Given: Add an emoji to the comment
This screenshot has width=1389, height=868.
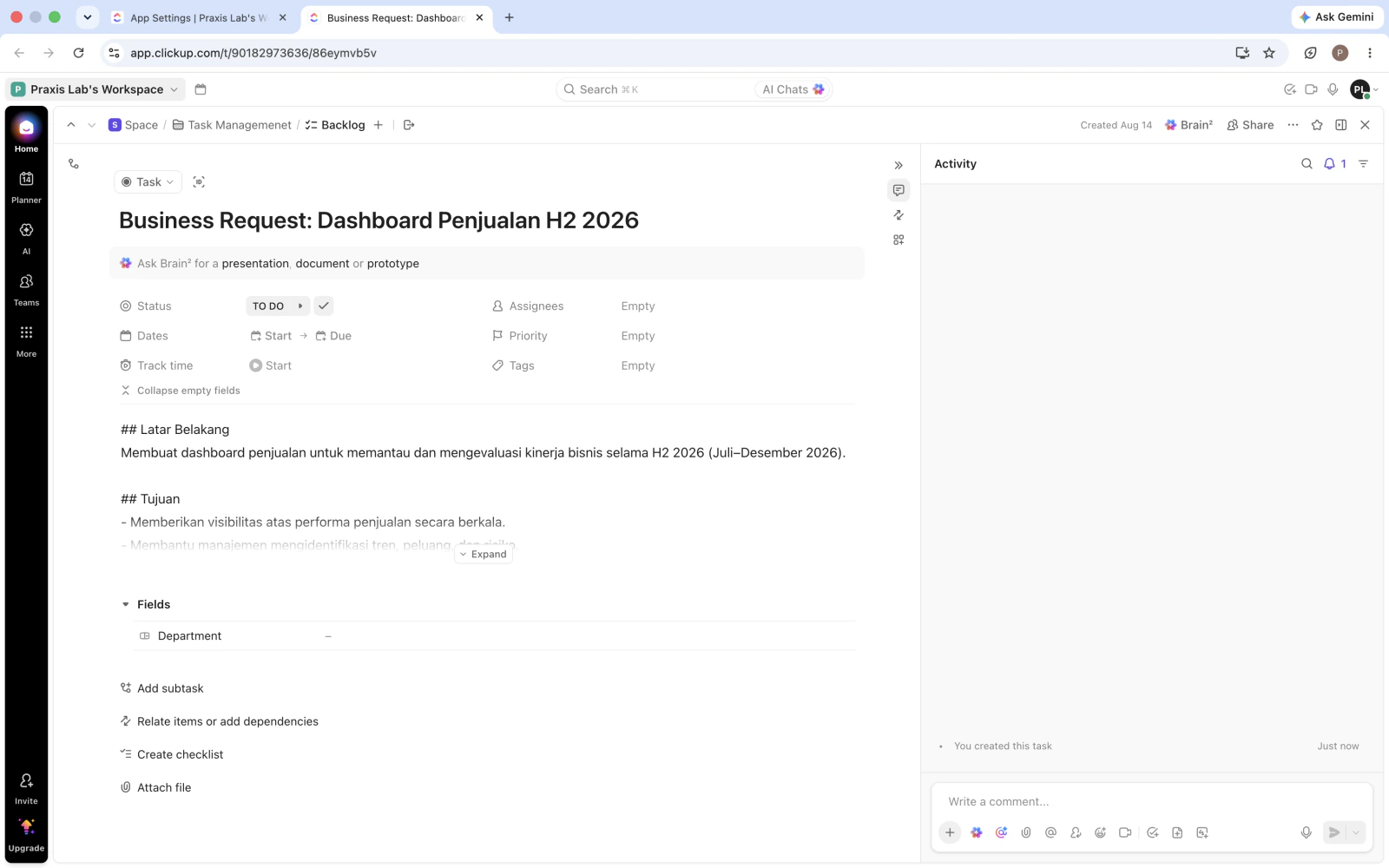Looking at the screenshot, I should click(1100, 832).
